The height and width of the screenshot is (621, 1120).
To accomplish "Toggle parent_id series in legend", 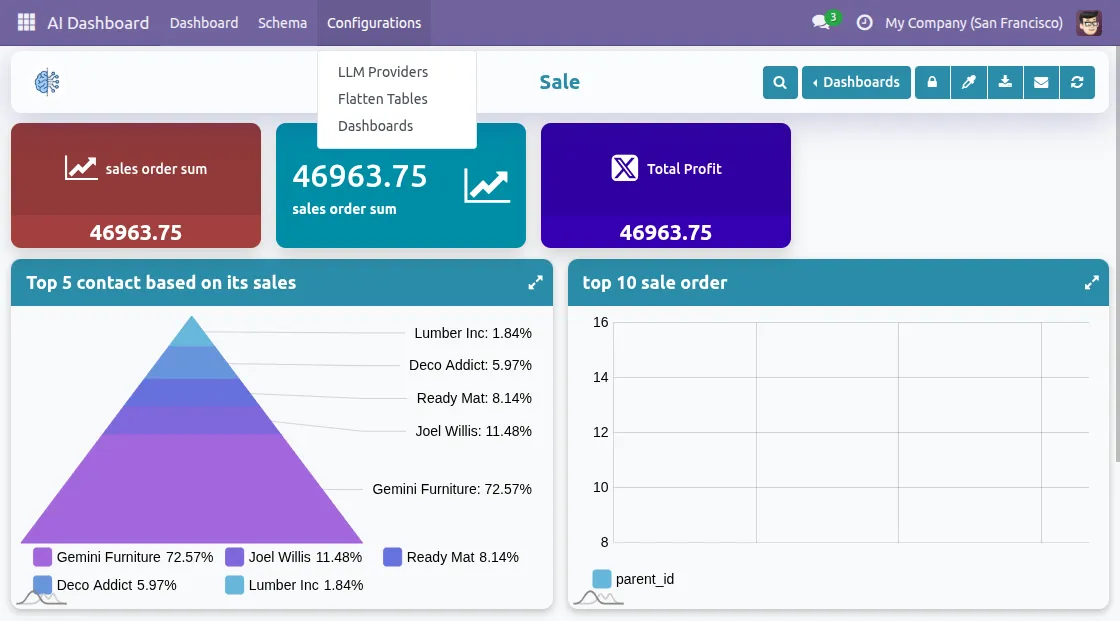I will (x=633, y=579).
